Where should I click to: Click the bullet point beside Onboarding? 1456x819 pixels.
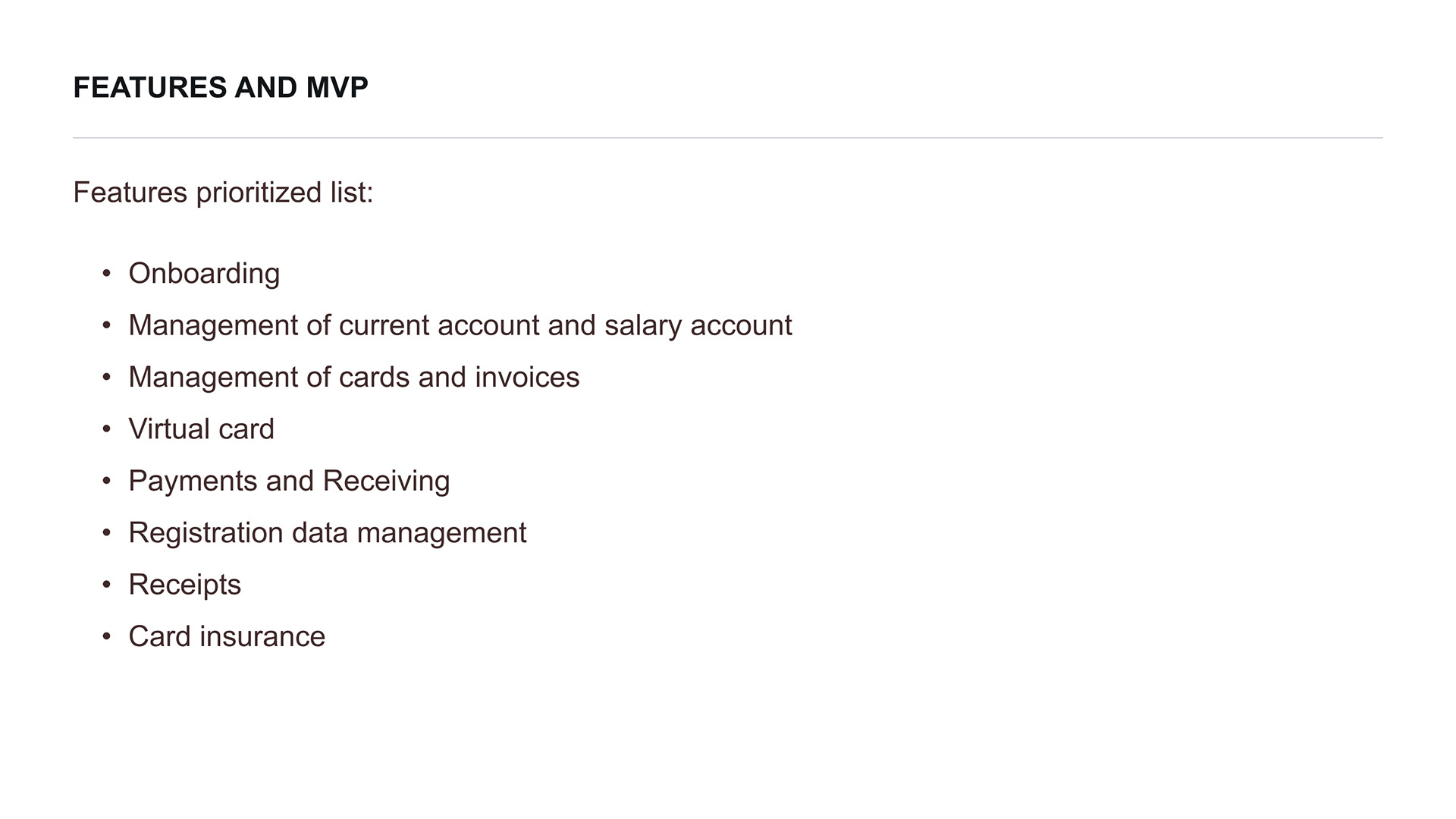click(x=107, y=274)
